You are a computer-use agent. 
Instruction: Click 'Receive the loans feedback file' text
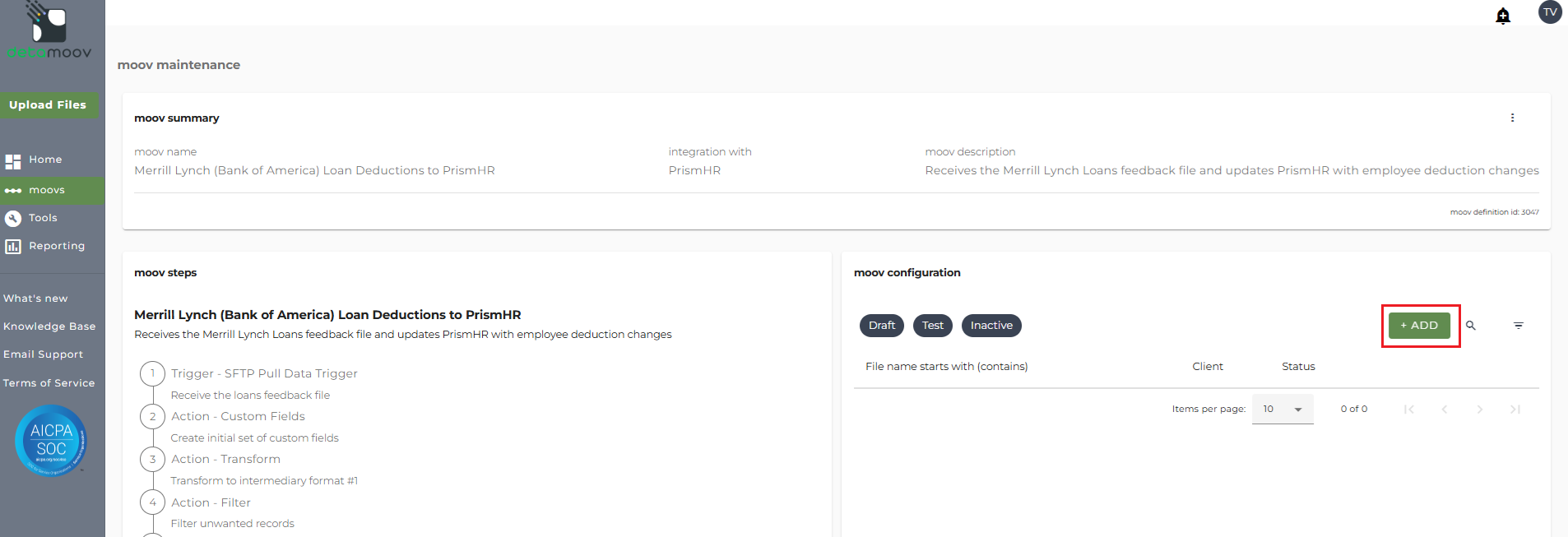250,396
